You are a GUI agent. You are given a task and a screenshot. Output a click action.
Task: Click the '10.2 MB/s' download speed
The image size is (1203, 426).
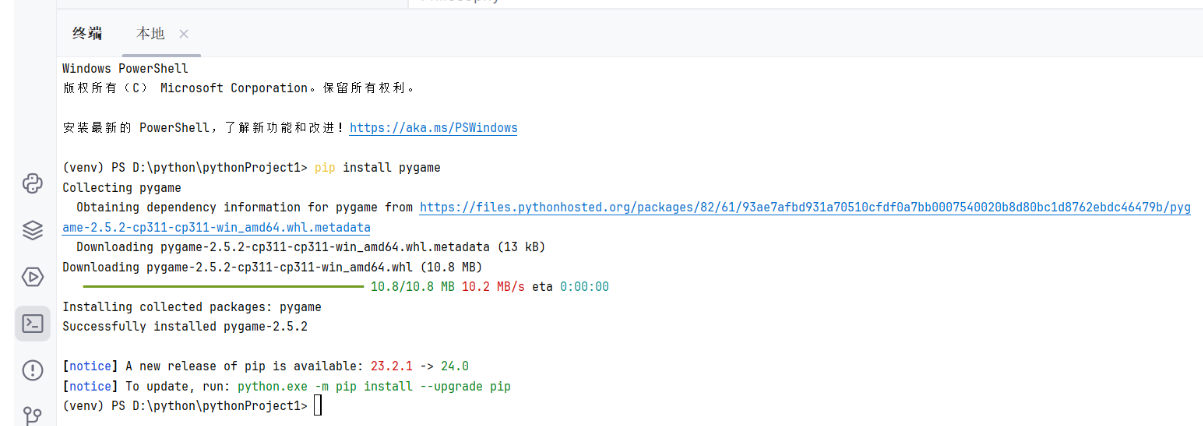(x=493, y=287)
